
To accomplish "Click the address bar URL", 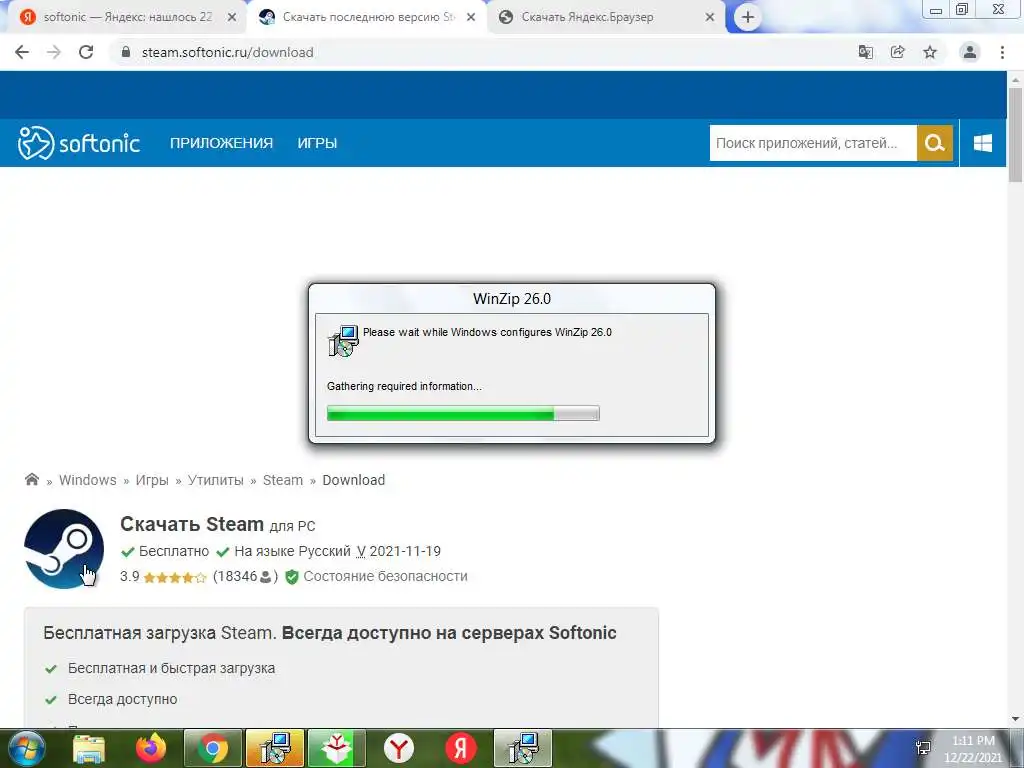I will tap(227, 52).
